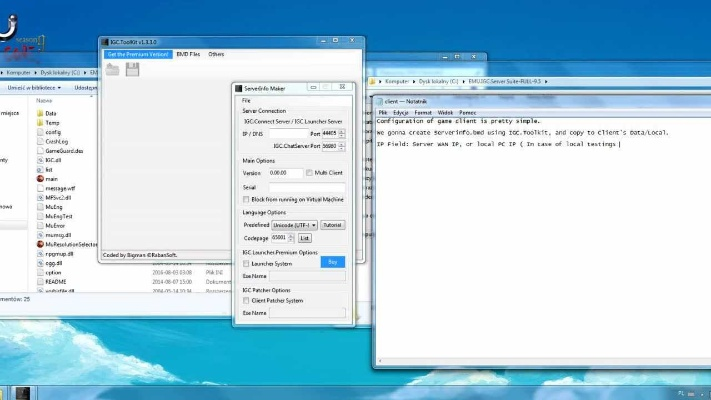The width and height of the screenshot is (711, 400).
Task: Click the blue Buy button
Action: (x=333, y=262)
